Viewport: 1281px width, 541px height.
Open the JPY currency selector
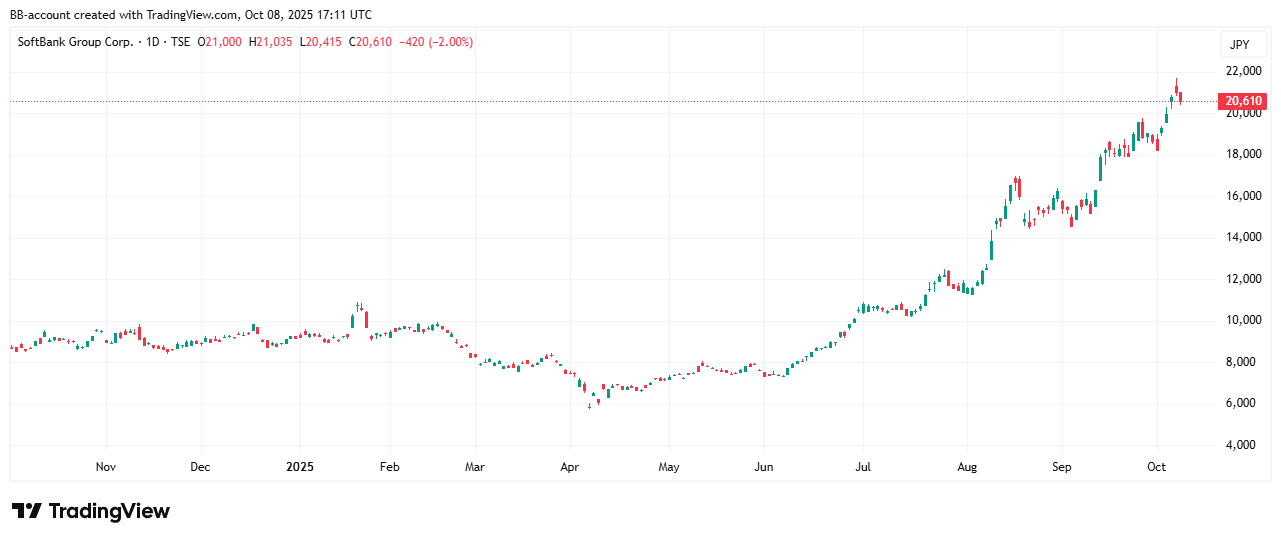point(1239,45)
